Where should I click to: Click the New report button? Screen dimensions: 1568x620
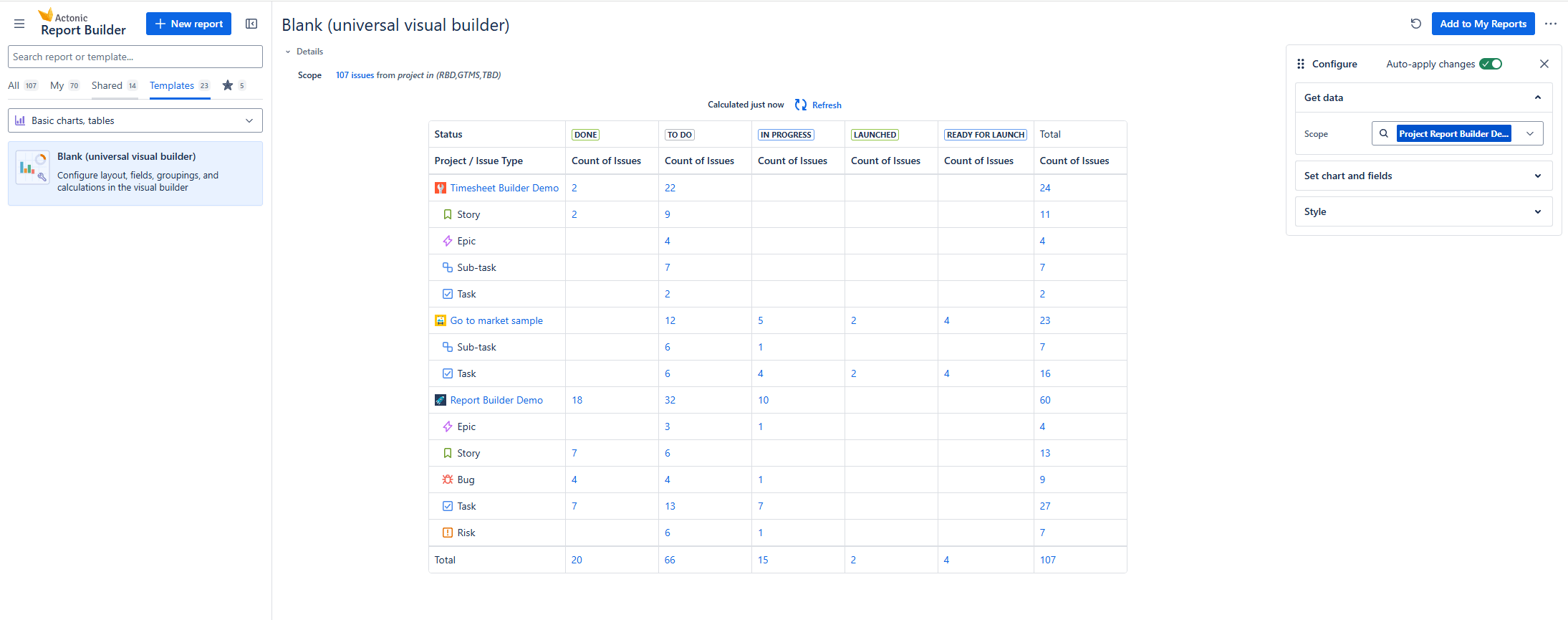click(188, 24)
